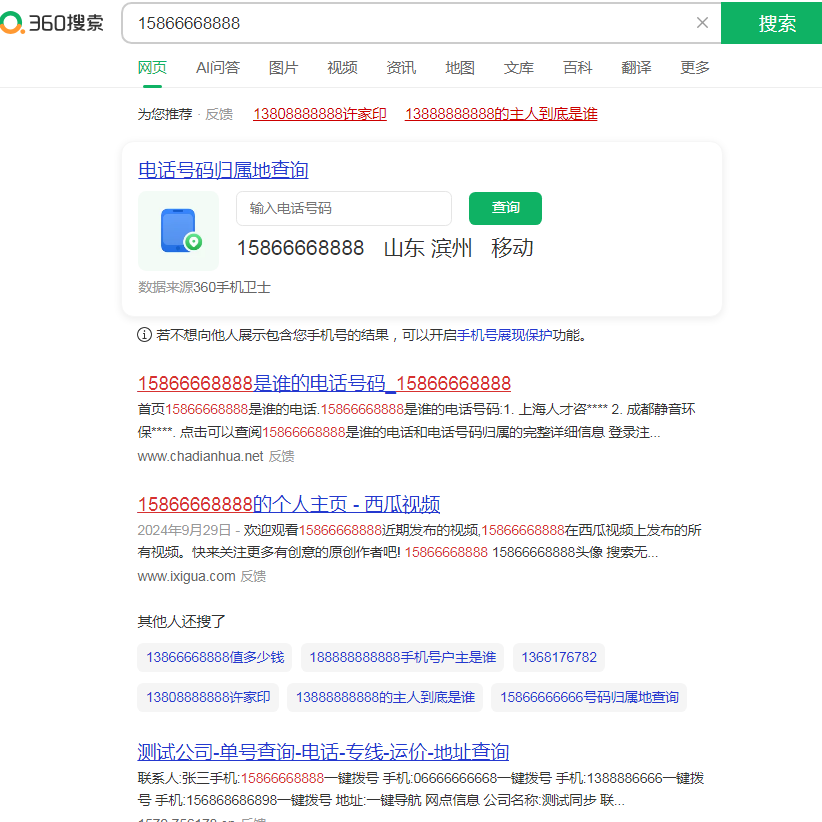This screenshot has width=822, height=822.
Task: Open the 图片 tab
Action: (283, 68)
